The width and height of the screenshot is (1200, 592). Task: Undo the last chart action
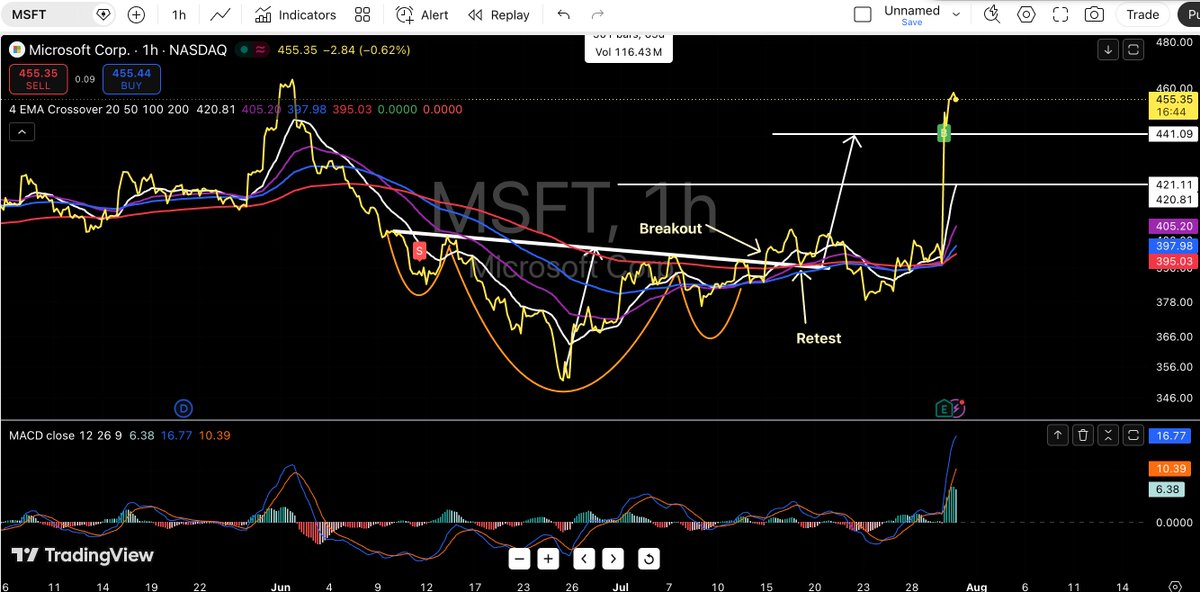(564, 15)
